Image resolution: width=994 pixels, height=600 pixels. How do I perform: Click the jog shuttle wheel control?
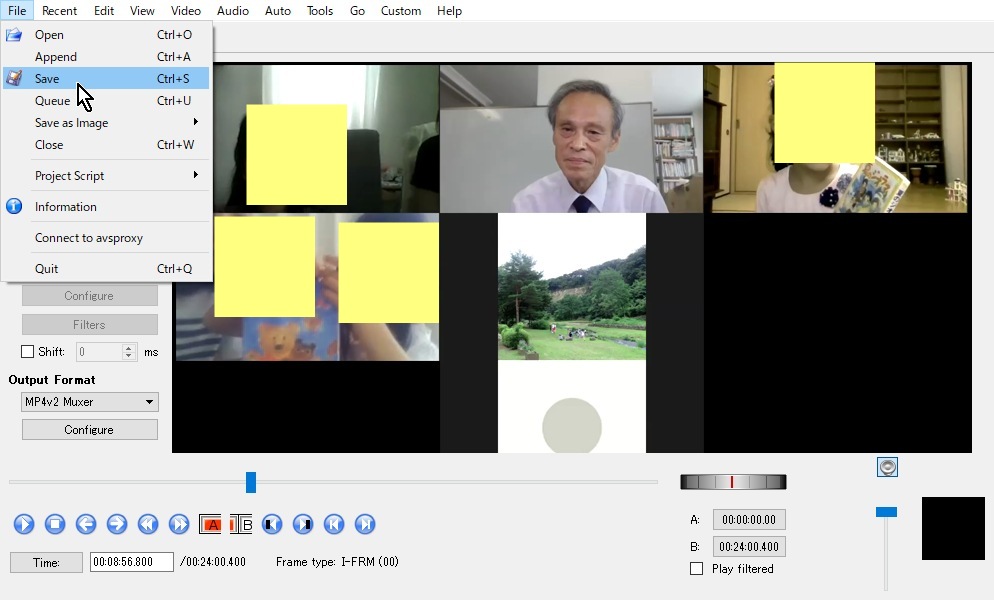click(x=733, y=482)
